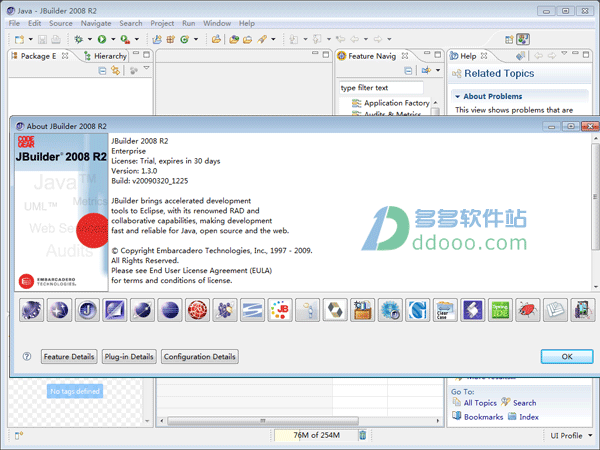Image resolution: width=600 pixels, height=450 pixels.
Task: Click the Feature Details button
Action: coord(69,357)
